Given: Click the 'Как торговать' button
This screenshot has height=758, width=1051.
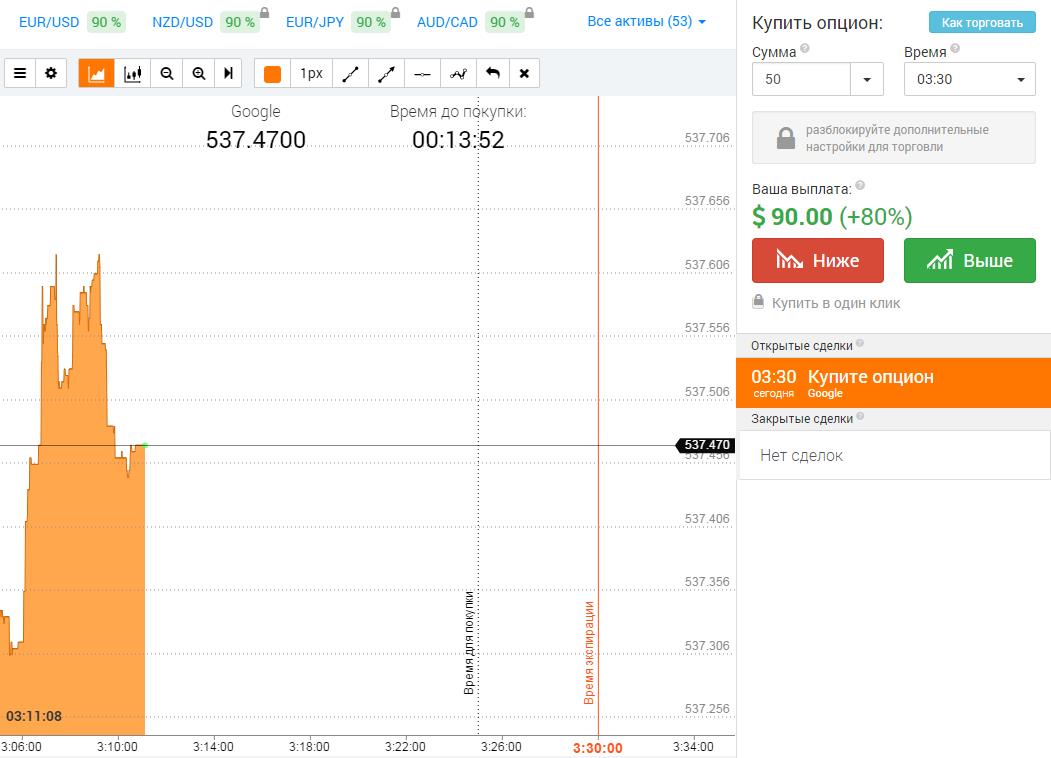Looking at the screenshot, I should (x=982, y=22).
